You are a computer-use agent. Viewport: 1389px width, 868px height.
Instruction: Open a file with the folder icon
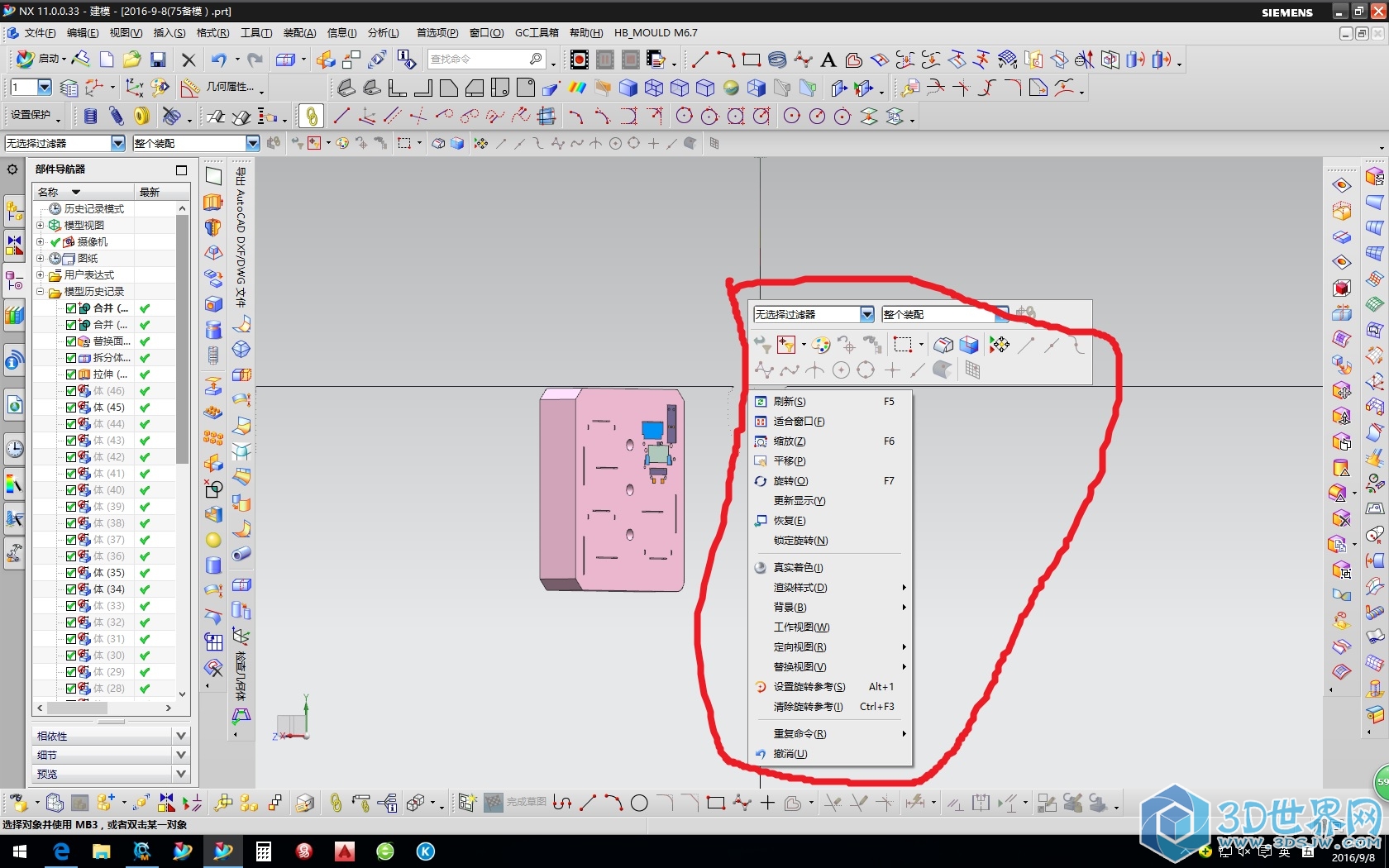tap(131, 60)
